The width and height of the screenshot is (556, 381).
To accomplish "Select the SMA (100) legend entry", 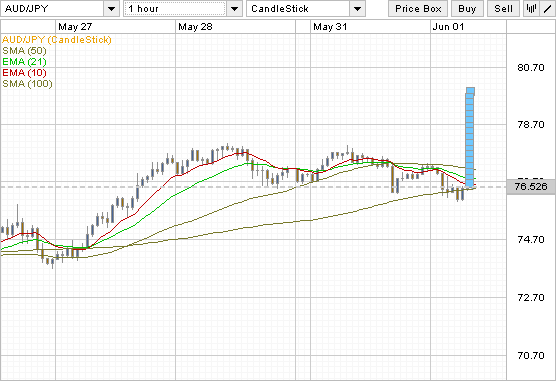I will point(27,84).
